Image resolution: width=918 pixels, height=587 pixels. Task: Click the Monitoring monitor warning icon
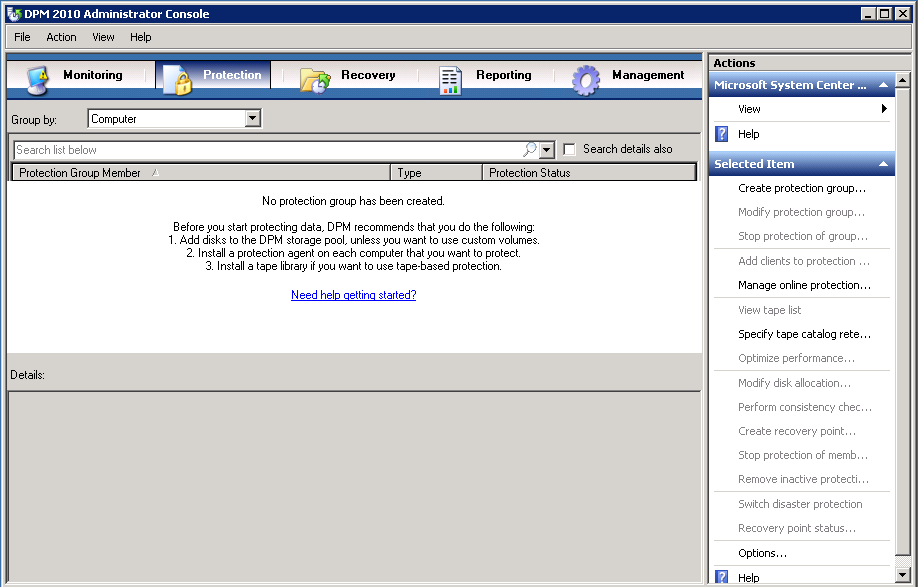pos(39,80)
